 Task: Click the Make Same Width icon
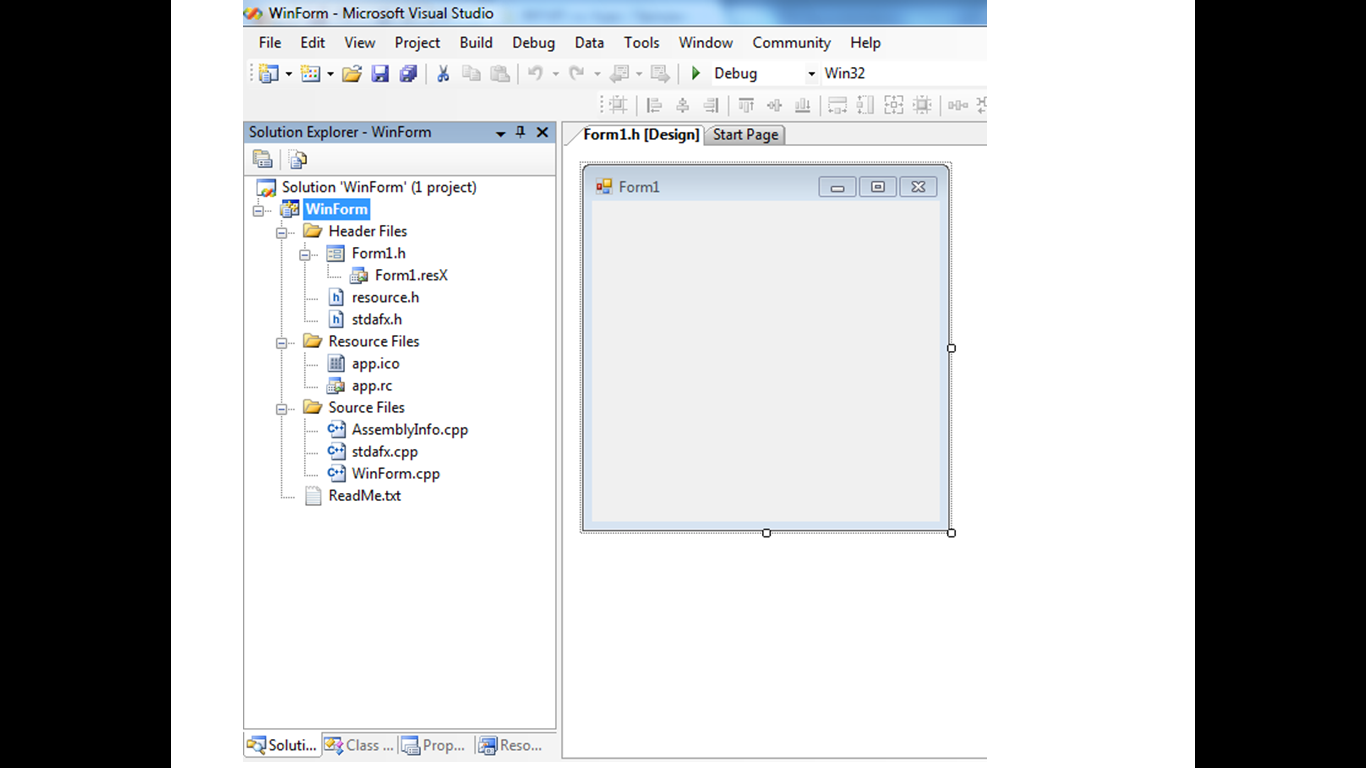[x=837, y=104]
